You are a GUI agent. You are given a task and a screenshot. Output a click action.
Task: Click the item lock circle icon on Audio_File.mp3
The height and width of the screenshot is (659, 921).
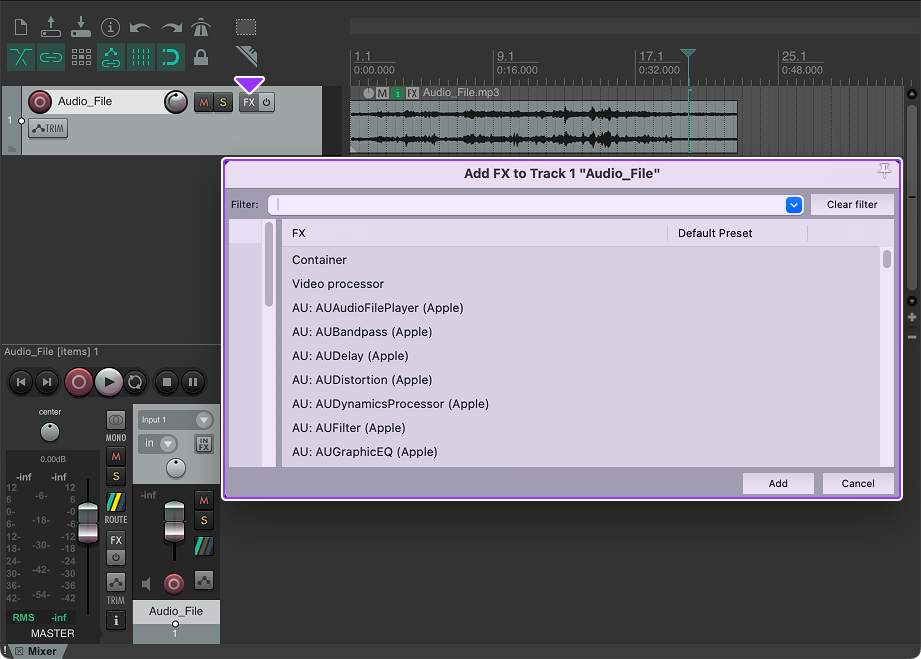[368, 93]
